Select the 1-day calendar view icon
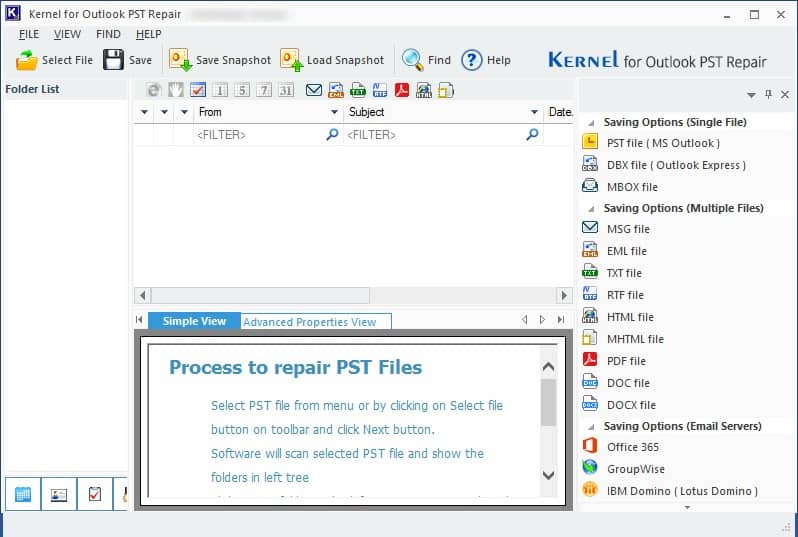 220,91
